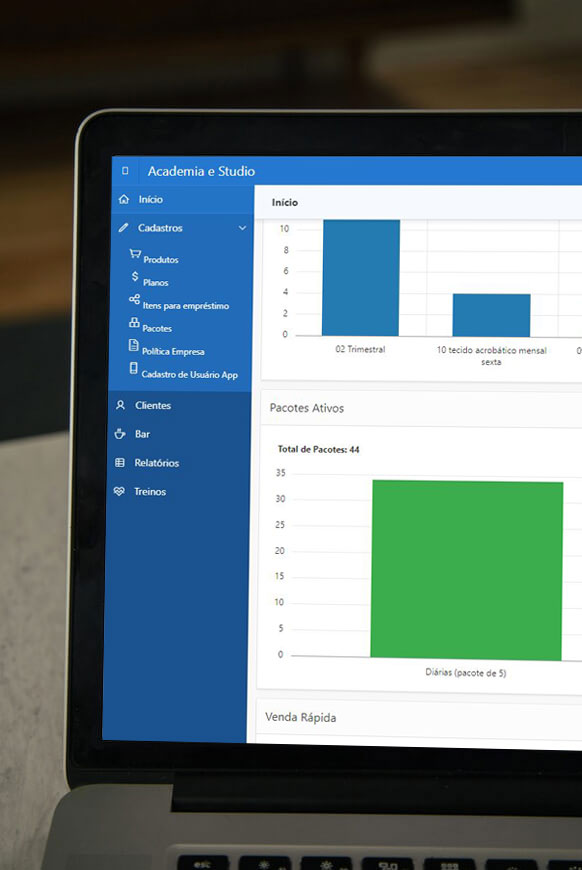Click the 10 tecido acrobático mensal bar
This screenshot has height=870, width=582.
tap(492, 315)
